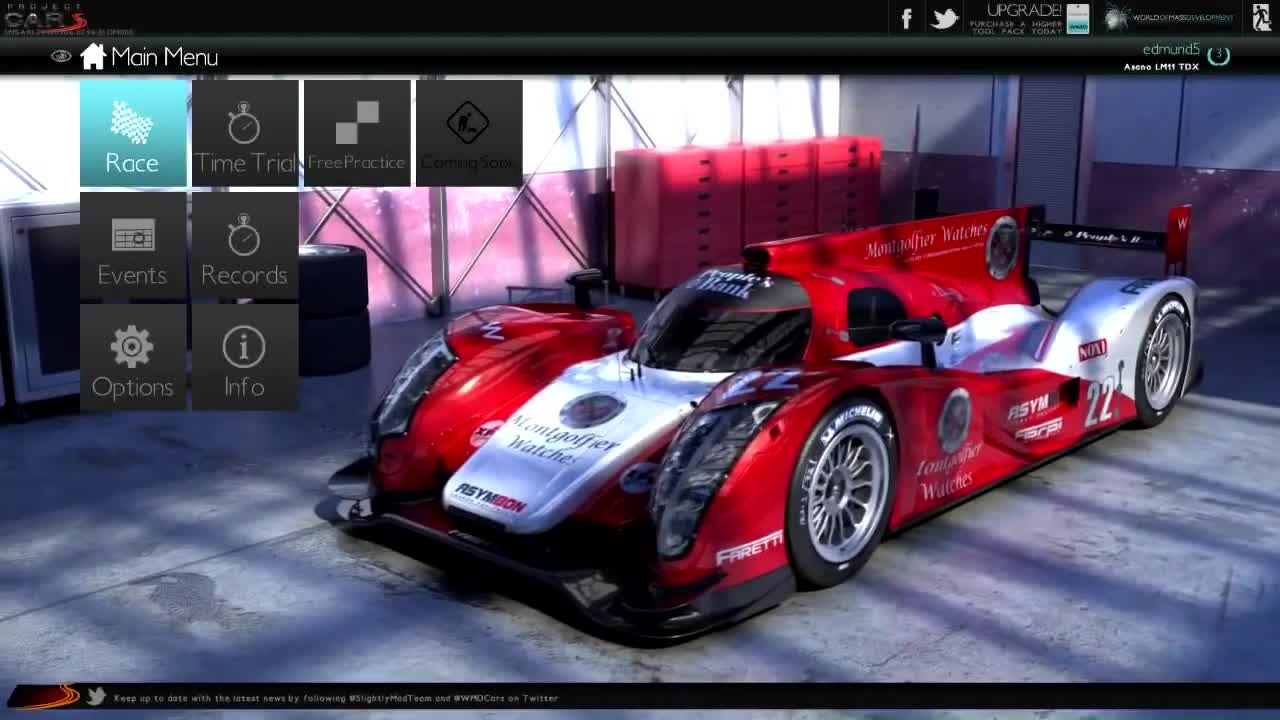
Task: Click the Upgrade tool pack banner
Action: tap(1028, 18)
